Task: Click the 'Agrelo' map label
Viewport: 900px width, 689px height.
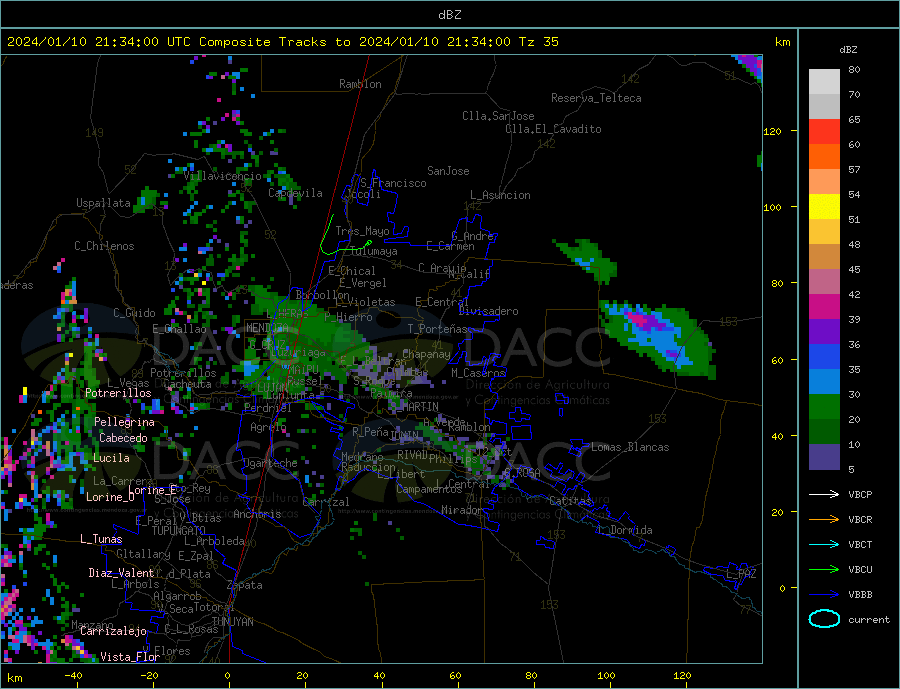Action: coord(268,428)
